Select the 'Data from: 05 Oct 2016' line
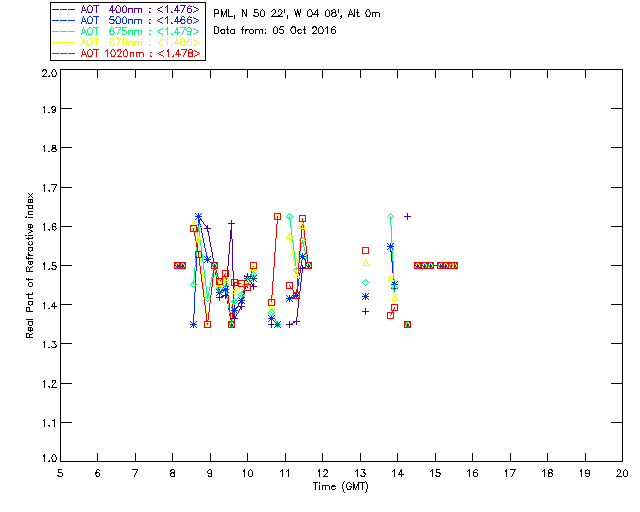Screen dimensions: 640x512 pyautogui.click(x=275, y=30)
